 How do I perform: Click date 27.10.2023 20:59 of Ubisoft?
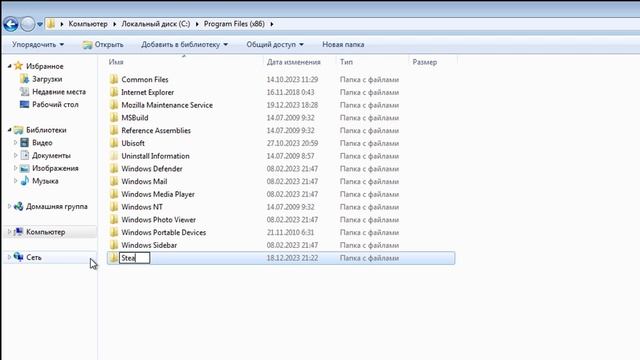pyautogui.click(x=292, y=143)
